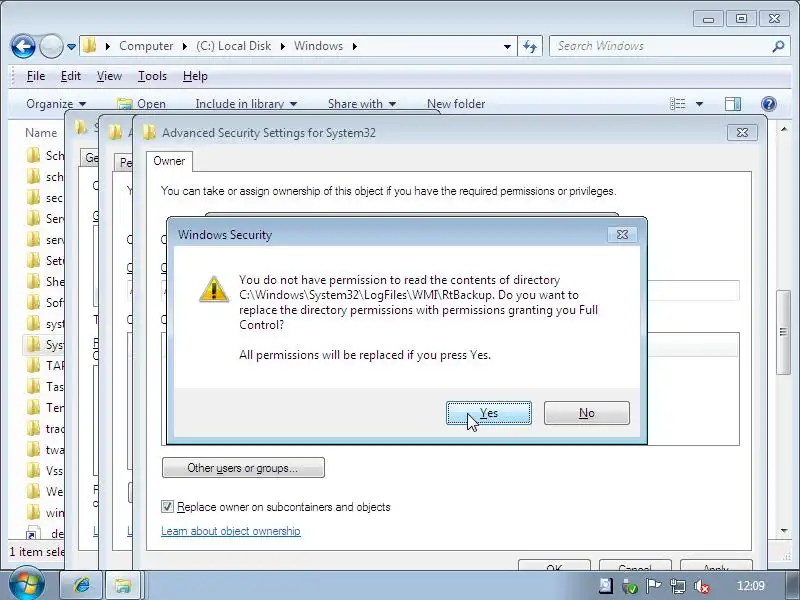The height and width of the screenshot is (600, 800).
Task: Click the address bar folder icon
Action: coord(90,46)
